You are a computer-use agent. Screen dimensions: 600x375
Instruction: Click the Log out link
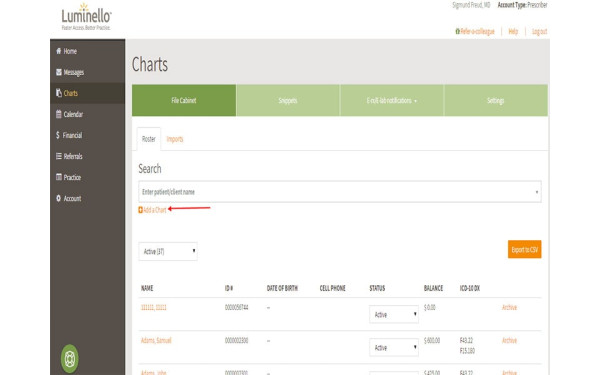coord(540,31)
